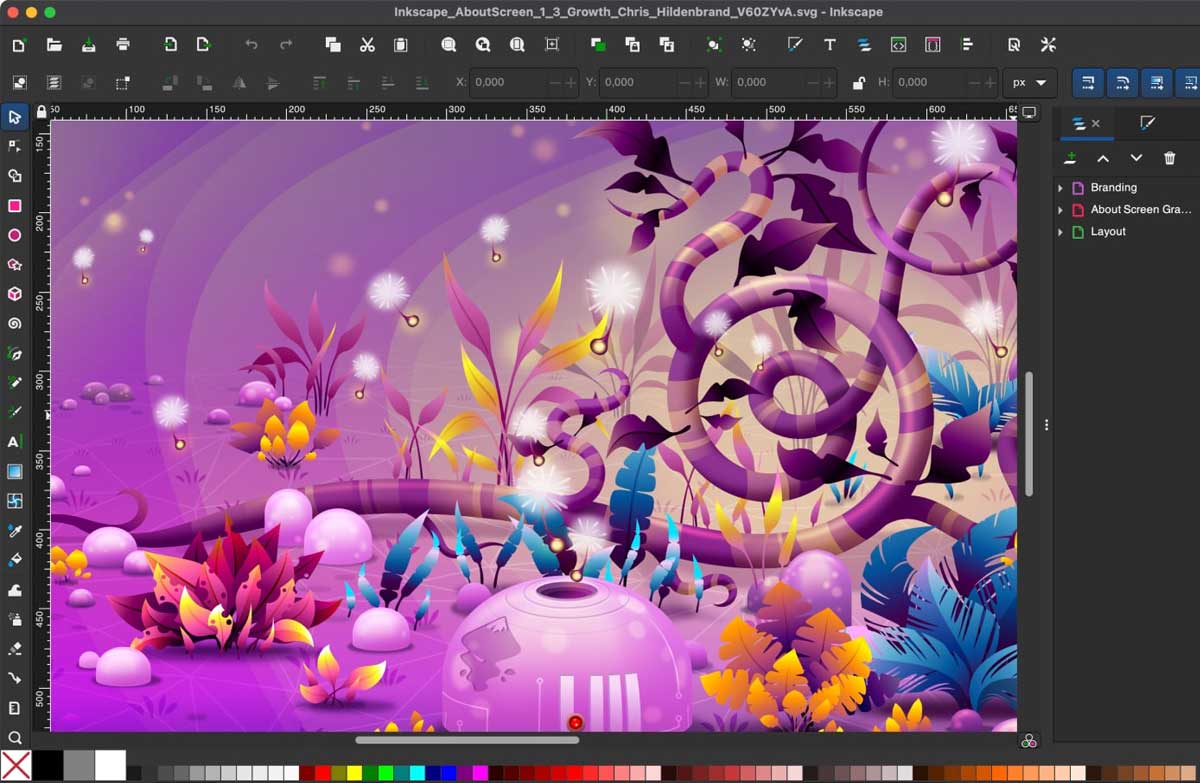
Task: Select the About Screen Graphics layer
Action: pos(1140,210)
